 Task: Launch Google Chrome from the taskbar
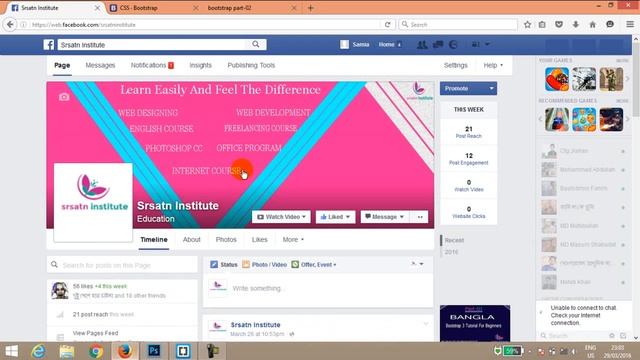coord(96,351)
